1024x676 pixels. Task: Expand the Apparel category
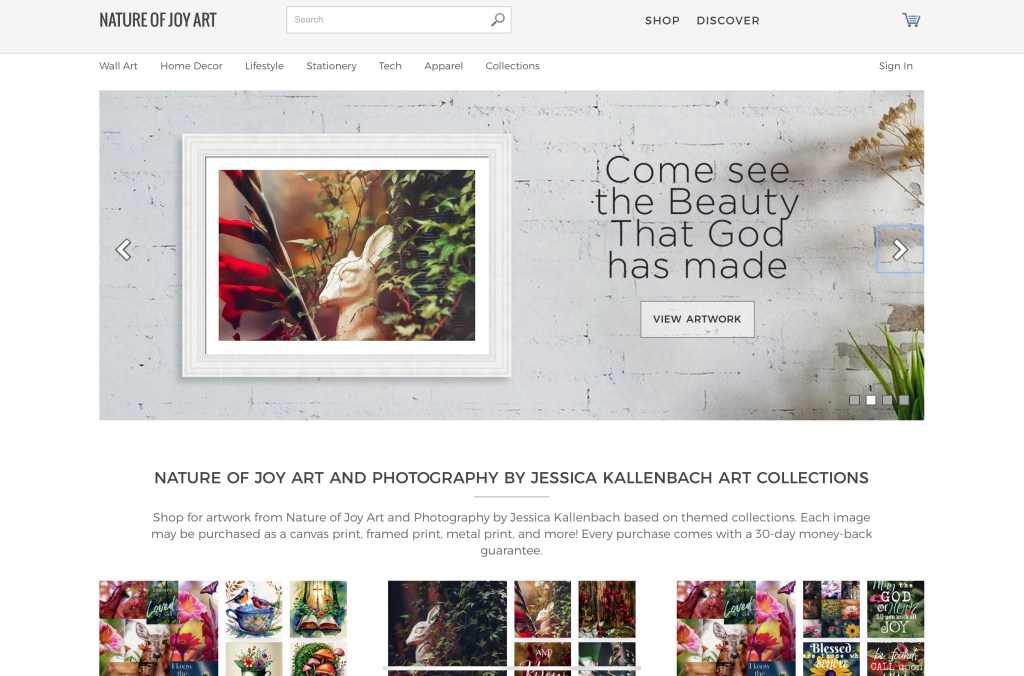pos(443,66)
